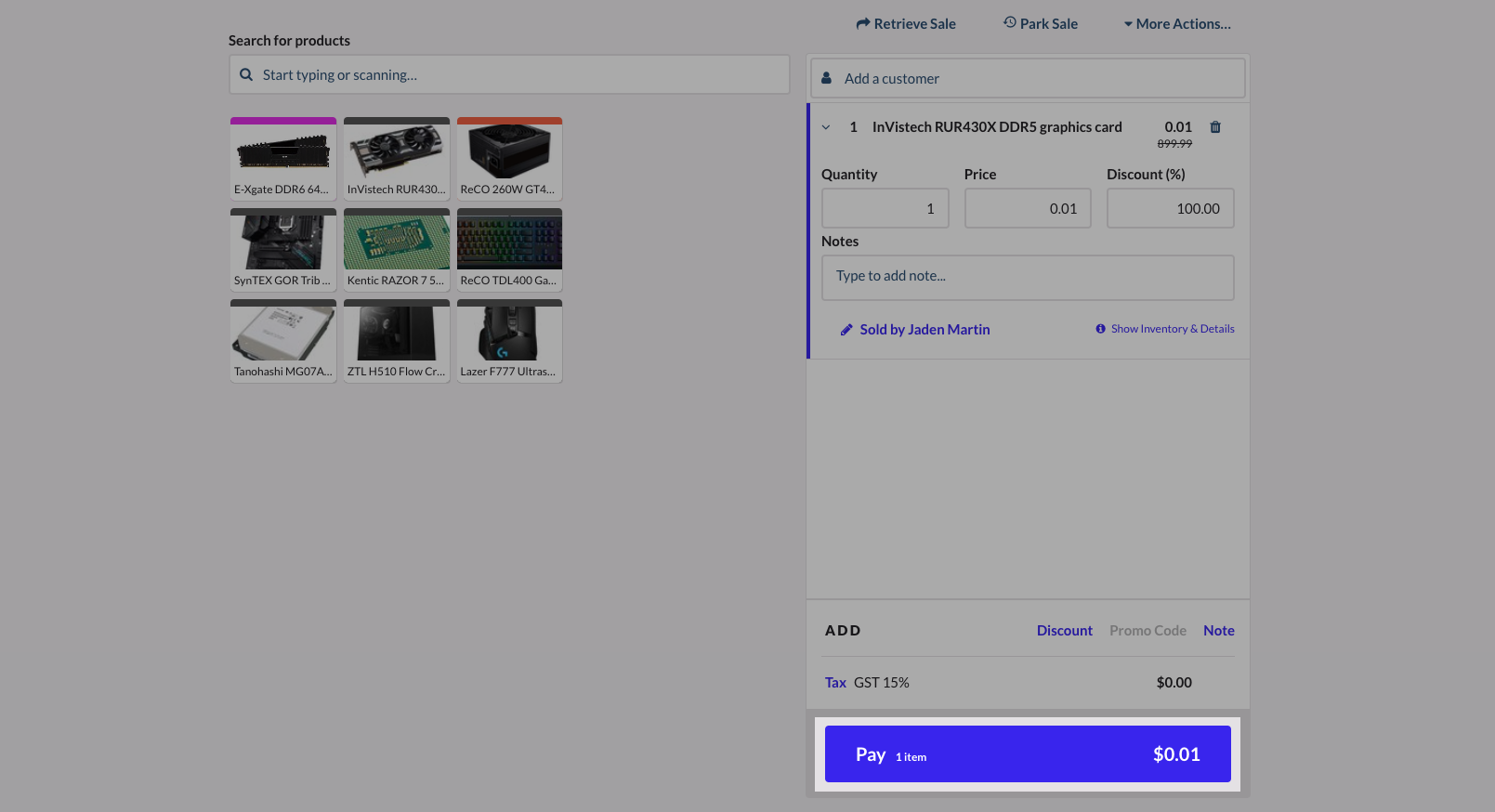This screenshot has width=1495, height=812.
Task: Open the More Actions dropdown
Action: pyautogui.click(x=1177, y=24)
